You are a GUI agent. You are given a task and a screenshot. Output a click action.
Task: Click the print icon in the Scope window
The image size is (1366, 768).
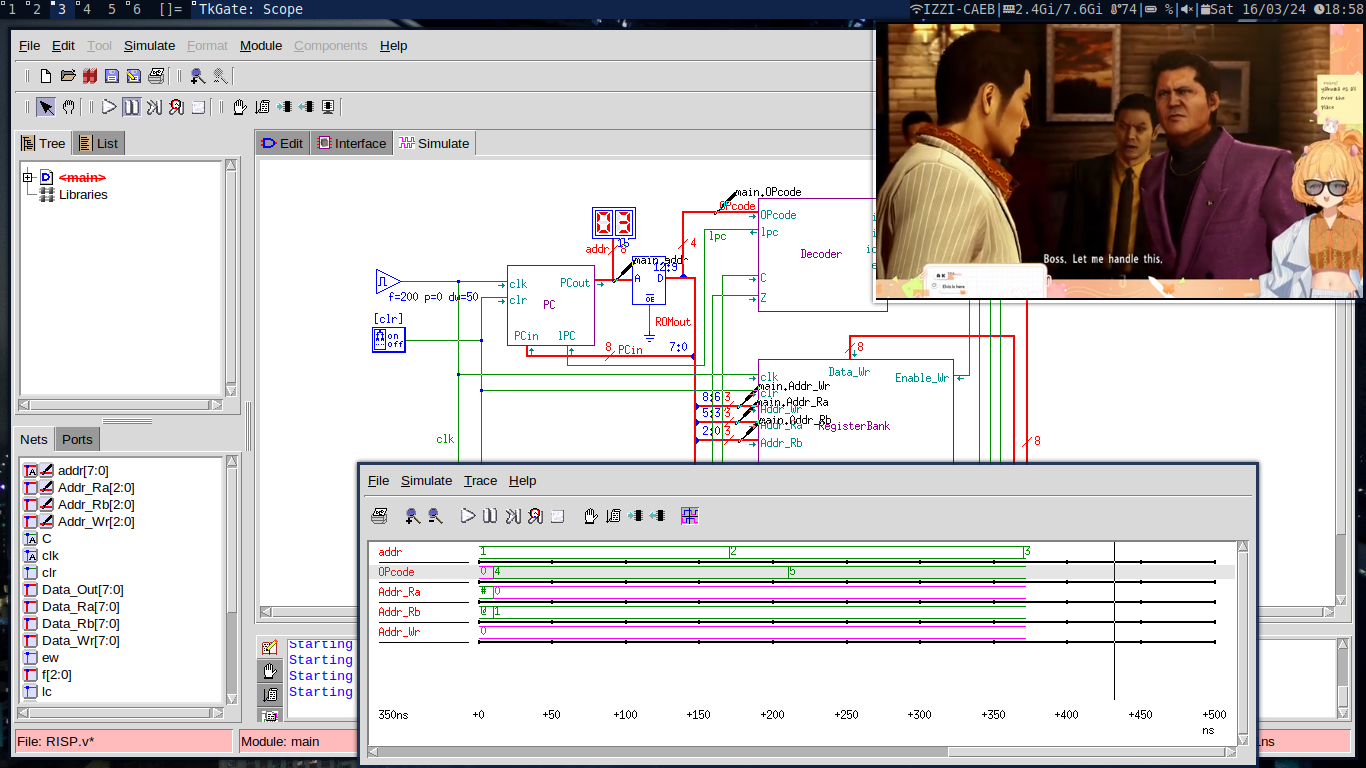379,516
